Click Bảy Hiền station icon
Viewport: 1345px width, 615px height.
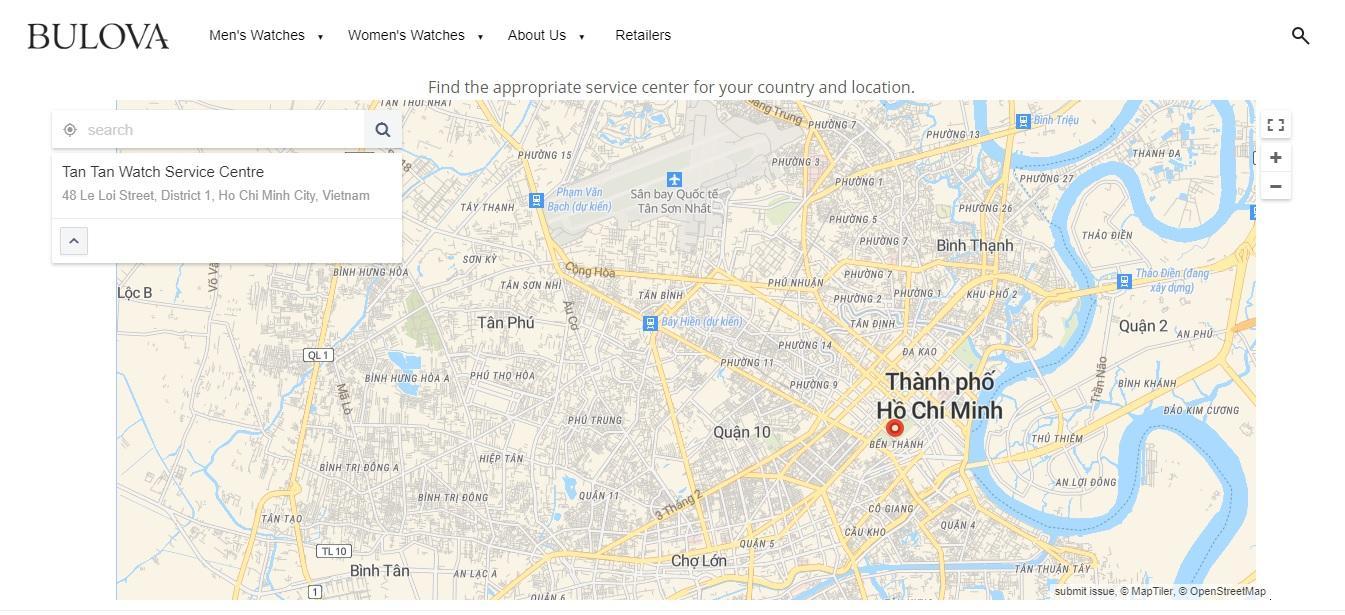pos(650,323)
